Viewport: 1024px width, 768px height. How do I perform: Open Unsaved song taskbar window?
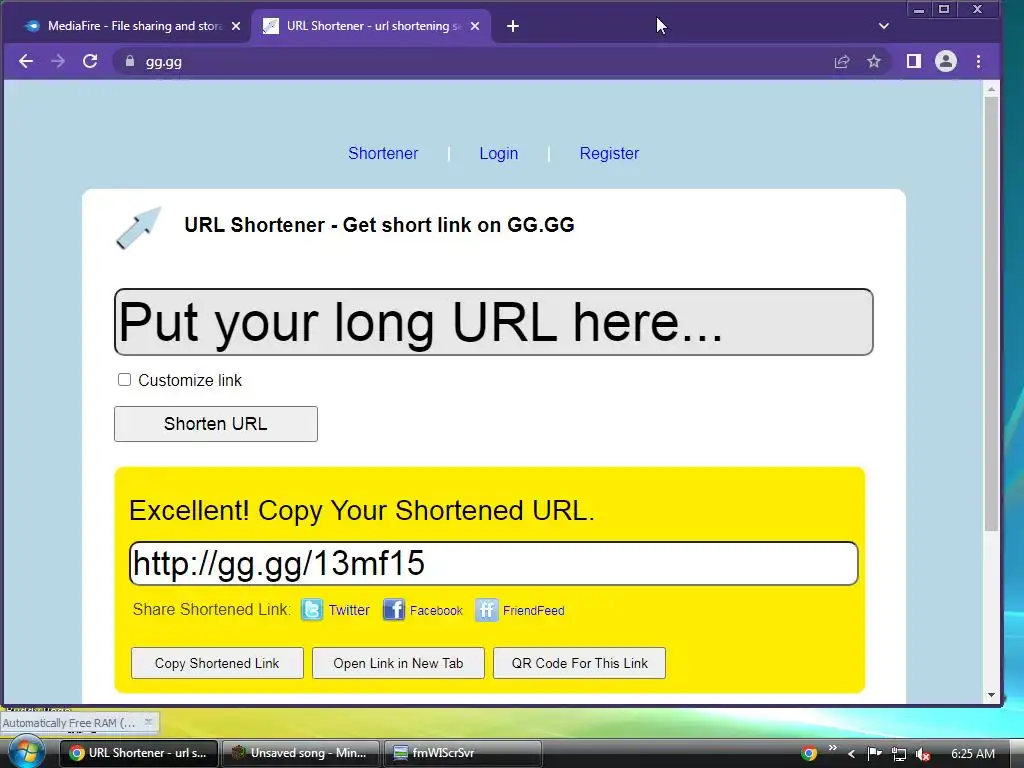click(300, 753)
